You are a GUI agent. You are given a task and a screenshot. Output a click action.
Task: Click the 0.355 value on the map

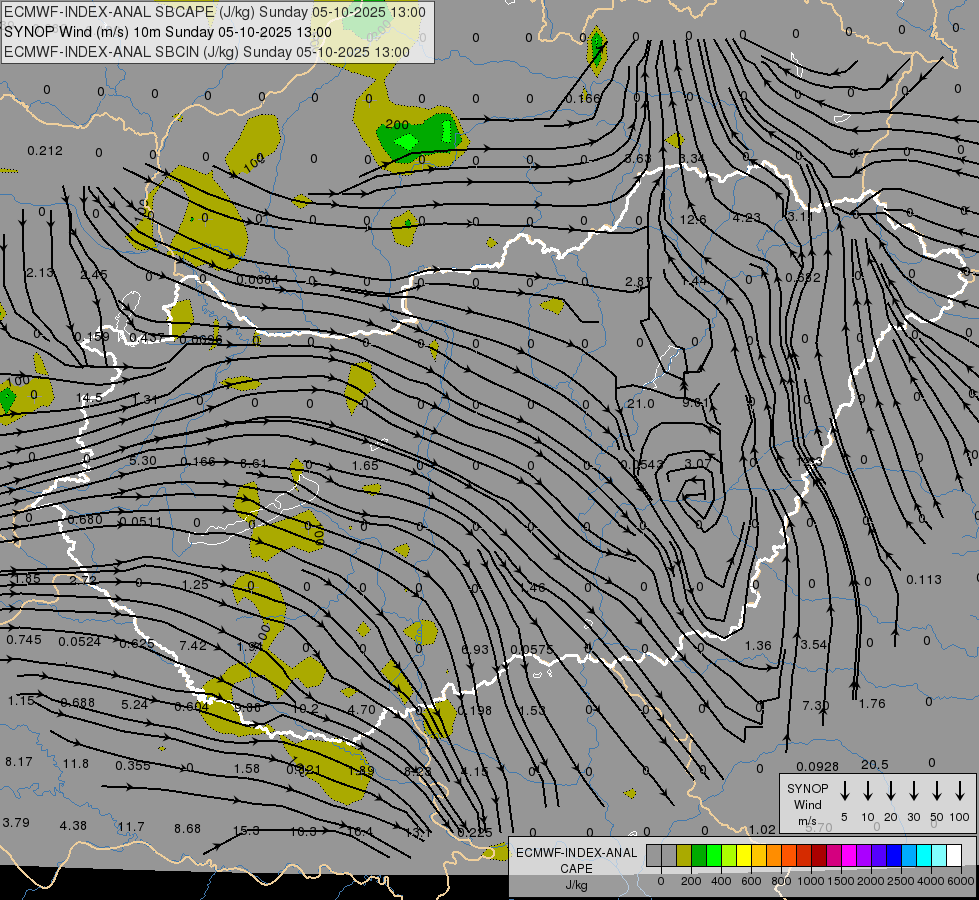pyautogui.click(x=132, y=766)
